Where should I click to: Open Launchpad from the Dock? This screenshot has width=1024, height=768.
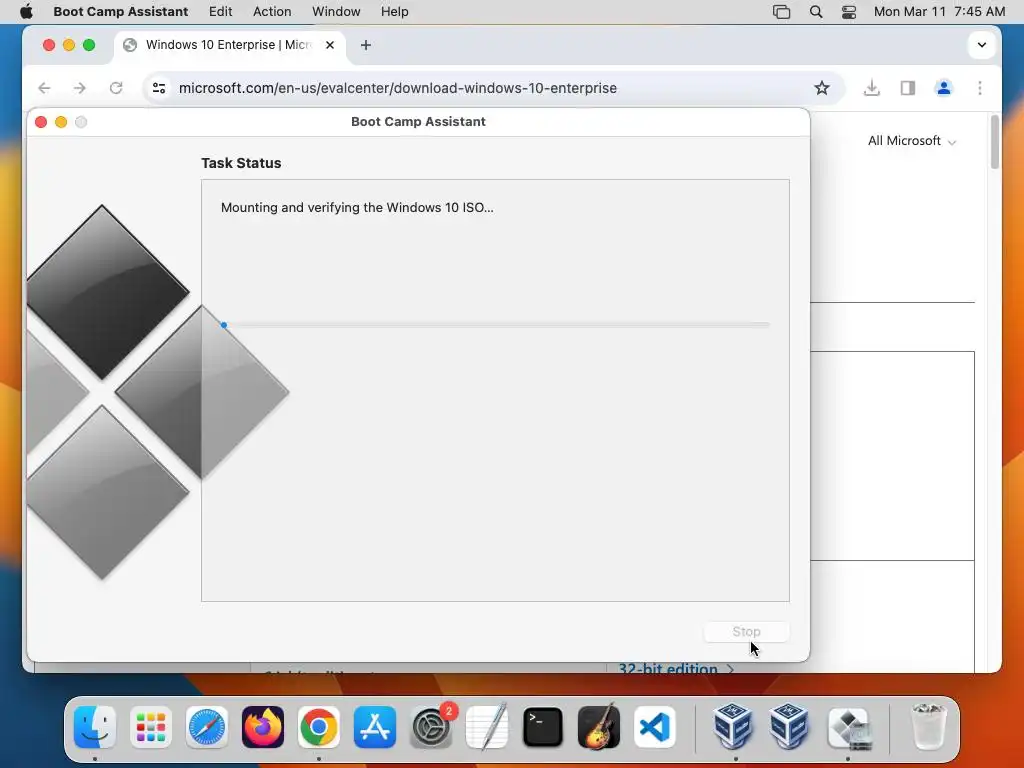tap(151, 727)
